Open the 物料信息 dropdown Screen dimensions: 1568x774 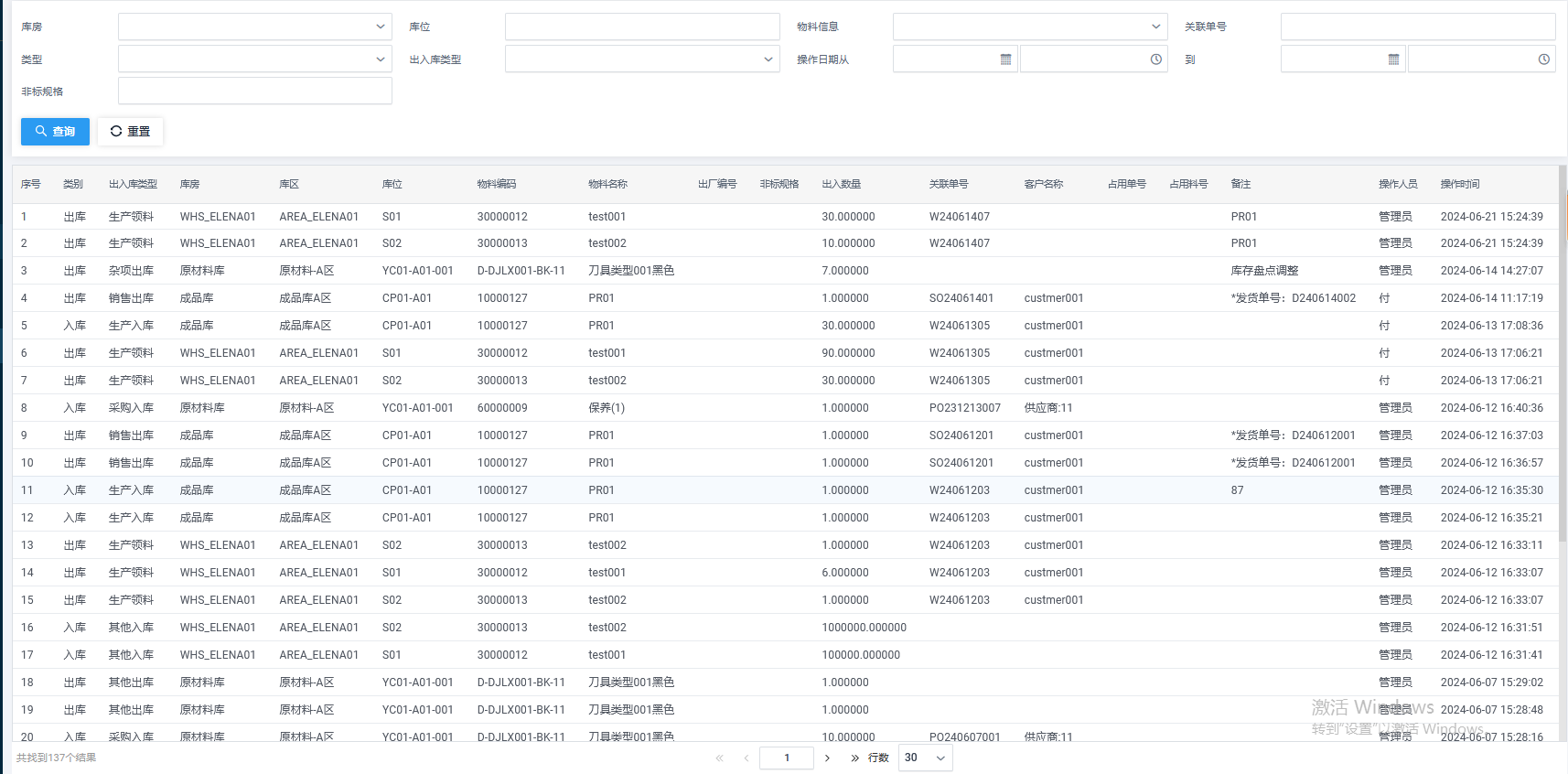pos(1030,27)
